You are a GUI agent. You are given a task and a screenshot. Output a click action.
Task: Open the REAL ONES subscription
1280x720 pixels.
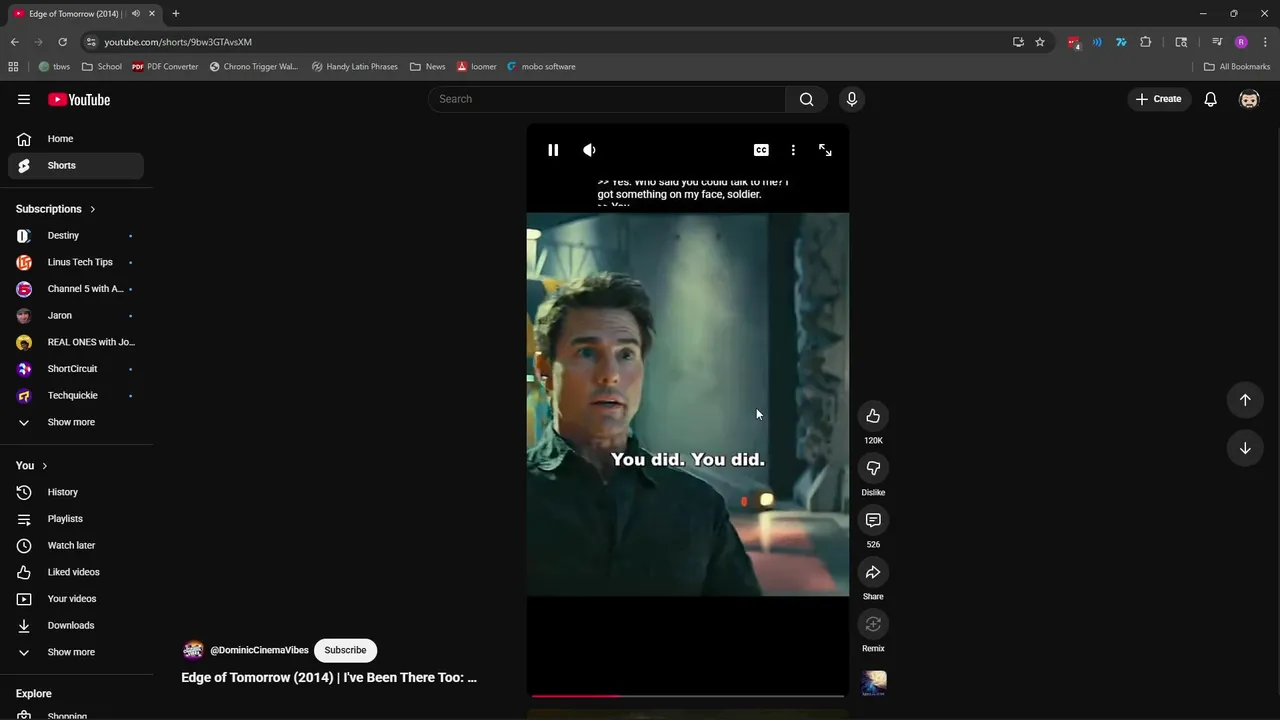pyautogui.click(x=76, y=342)
